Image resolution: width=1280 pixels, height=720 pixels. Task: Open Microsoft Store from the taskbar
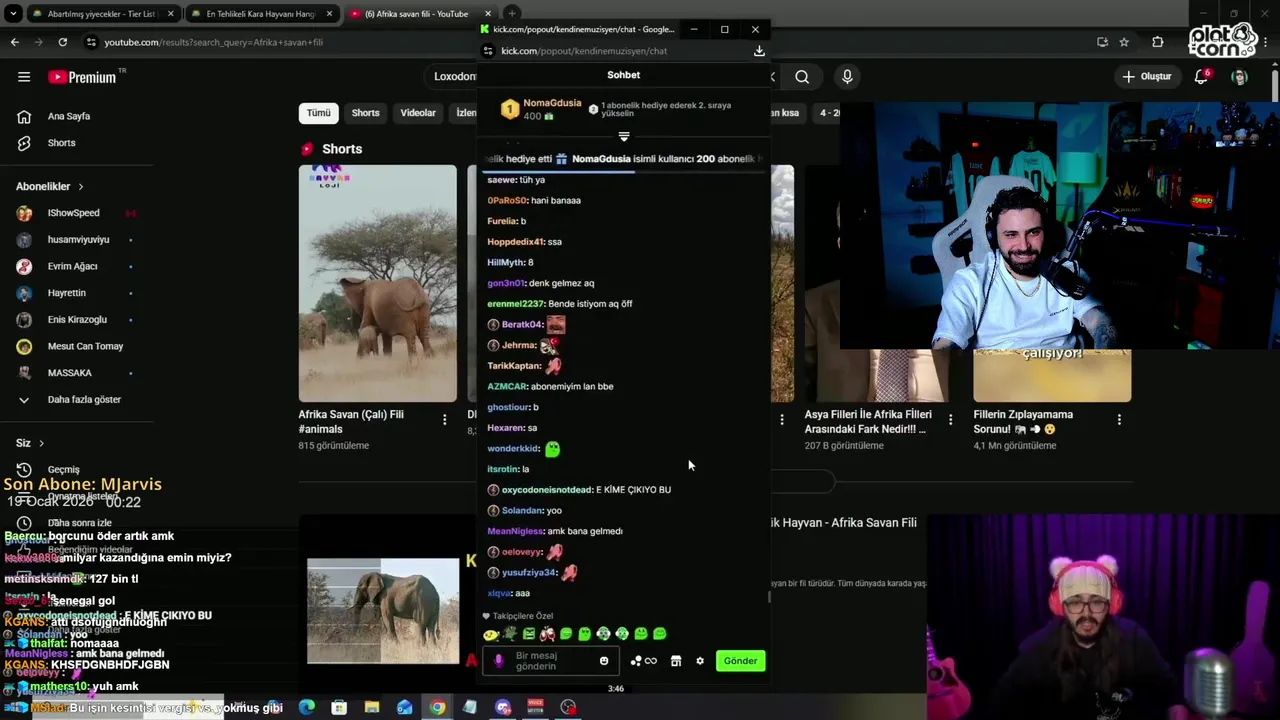tap(339, 707)
